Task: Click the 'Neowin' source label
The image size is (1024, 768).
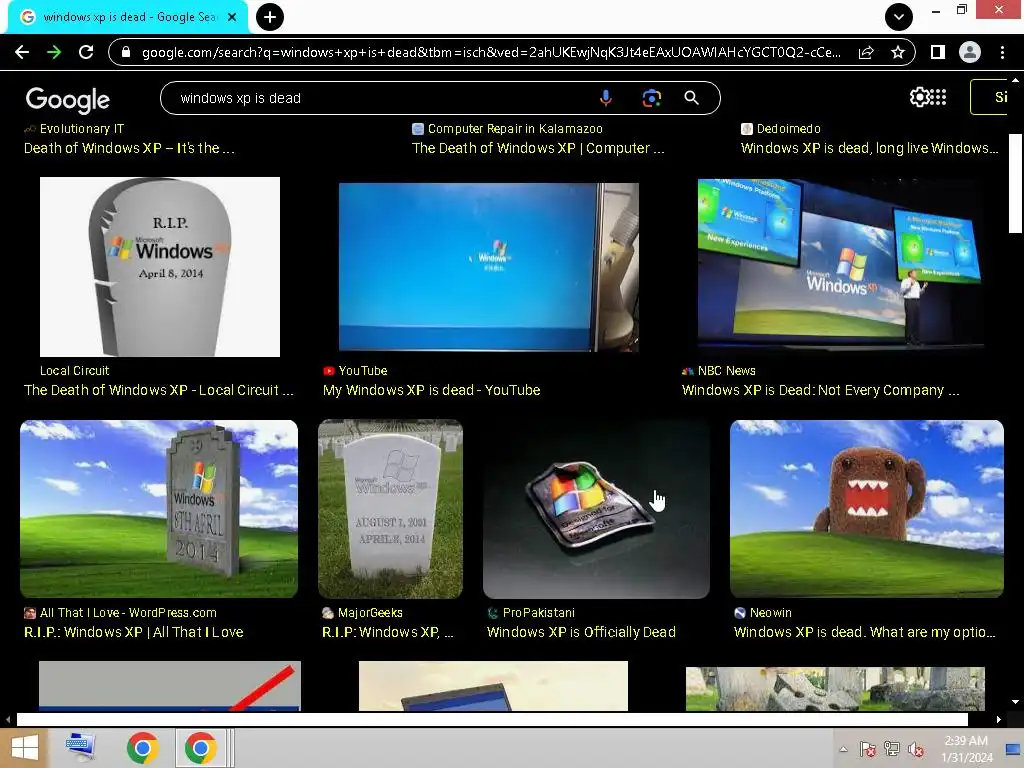Action: [771, 613]
